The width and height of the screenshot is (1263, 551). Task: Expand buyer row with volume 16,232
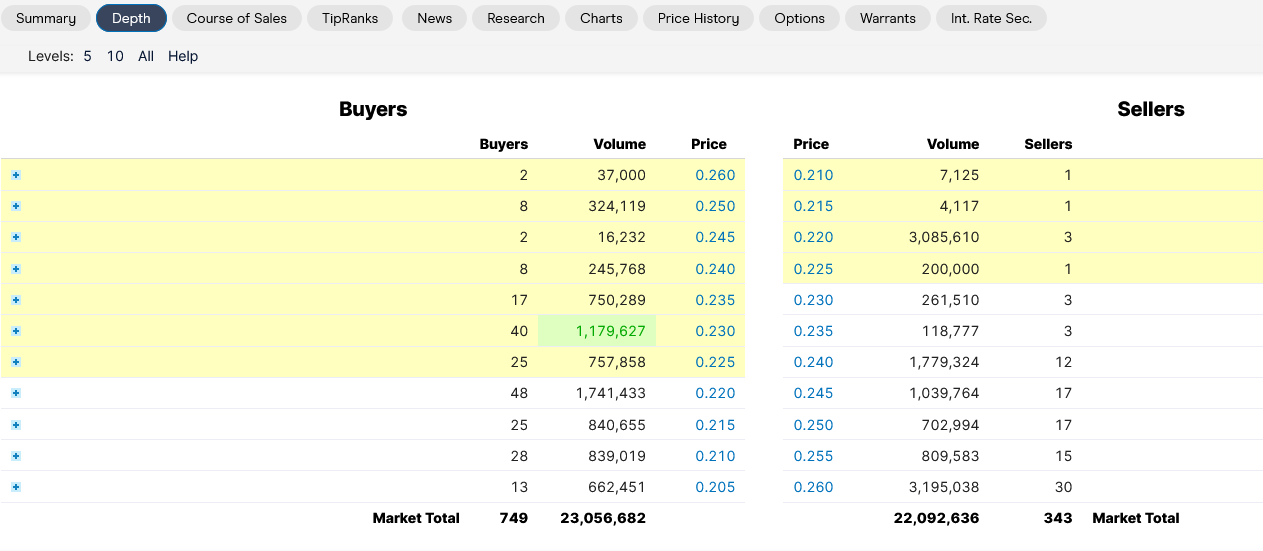point(16,237)
